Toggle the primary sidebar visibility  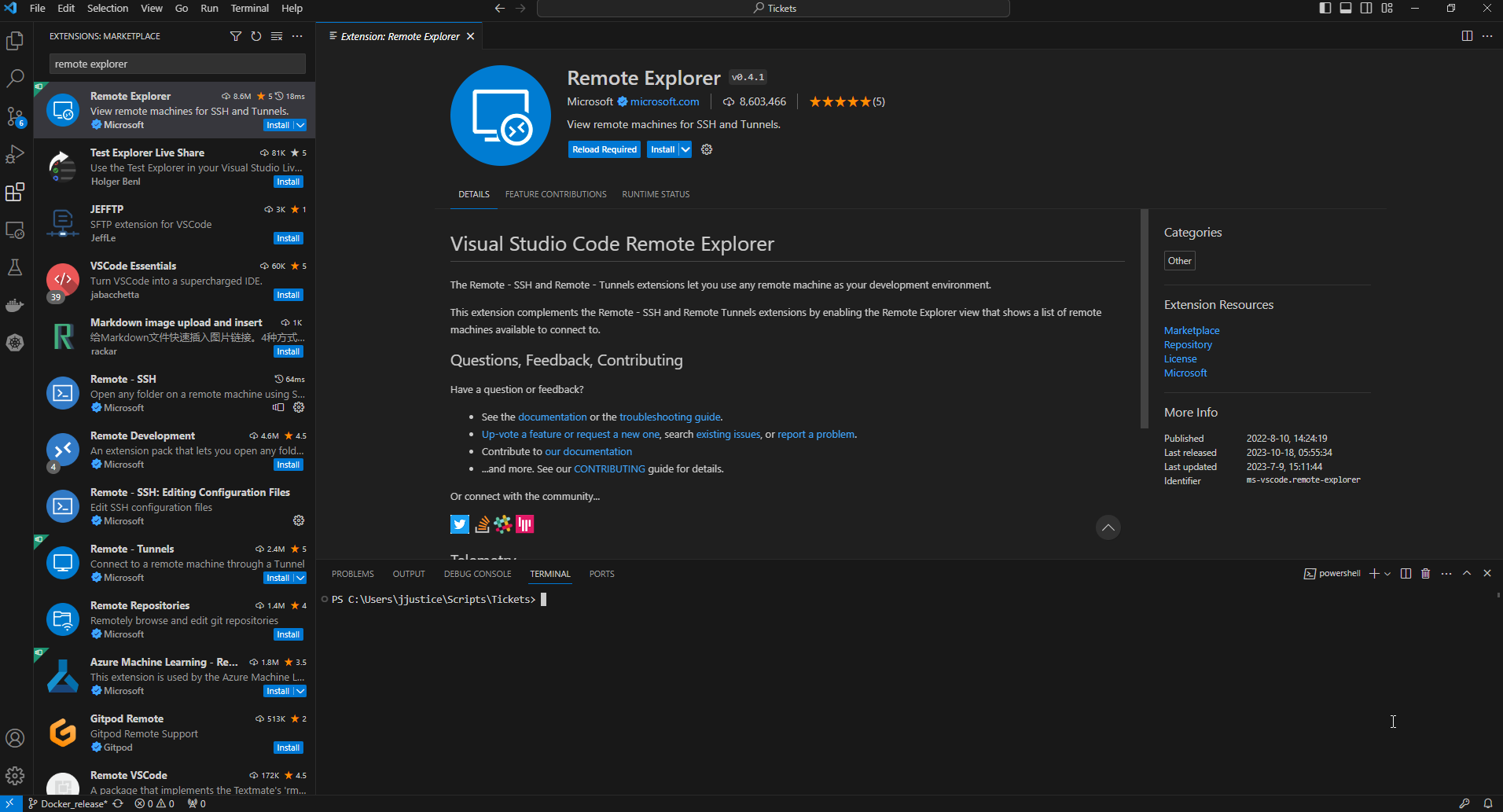pos(1324,8)
